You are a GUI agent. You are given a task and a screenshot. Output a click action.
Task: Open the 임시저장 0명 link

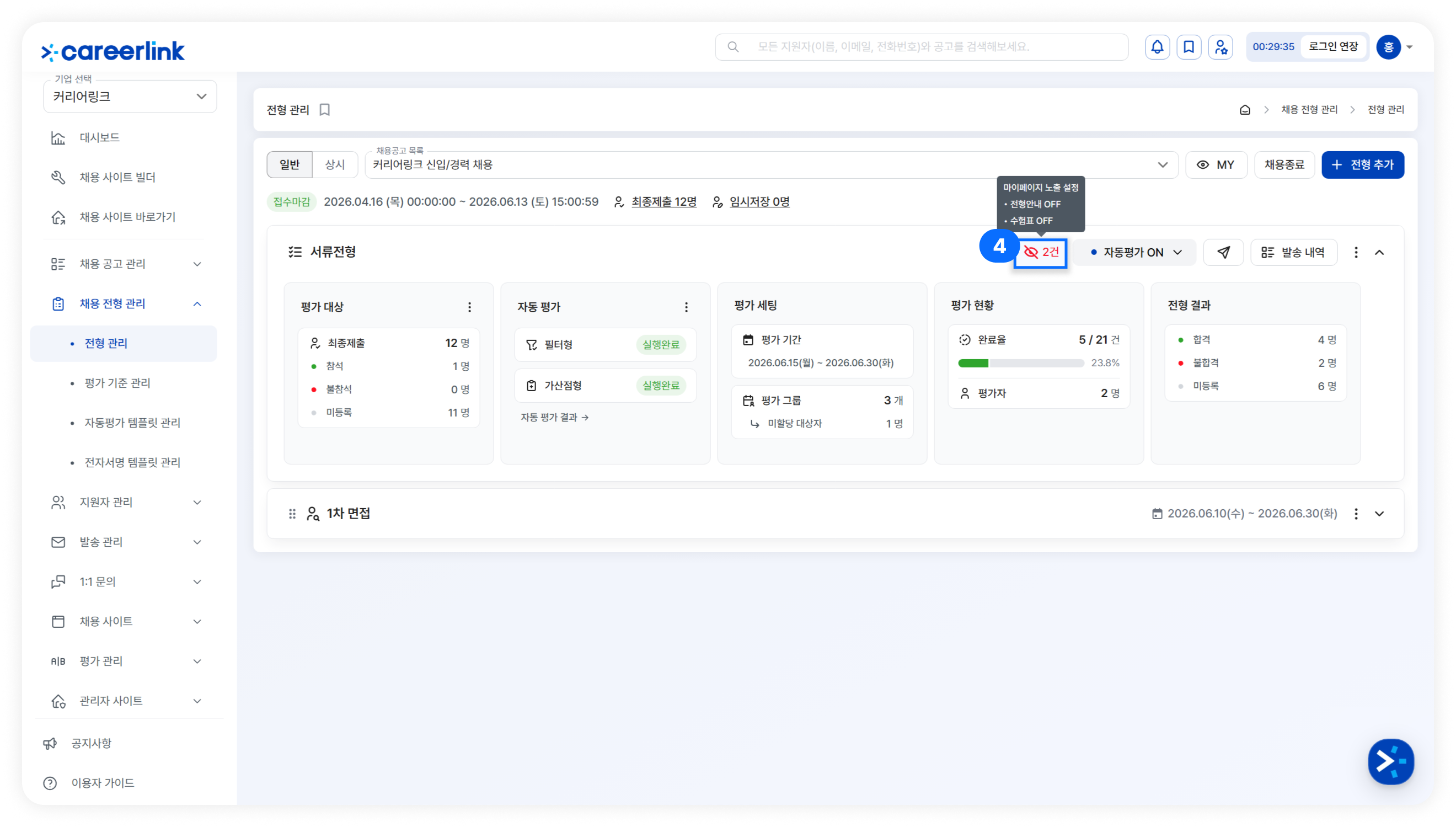click(758, 201)
